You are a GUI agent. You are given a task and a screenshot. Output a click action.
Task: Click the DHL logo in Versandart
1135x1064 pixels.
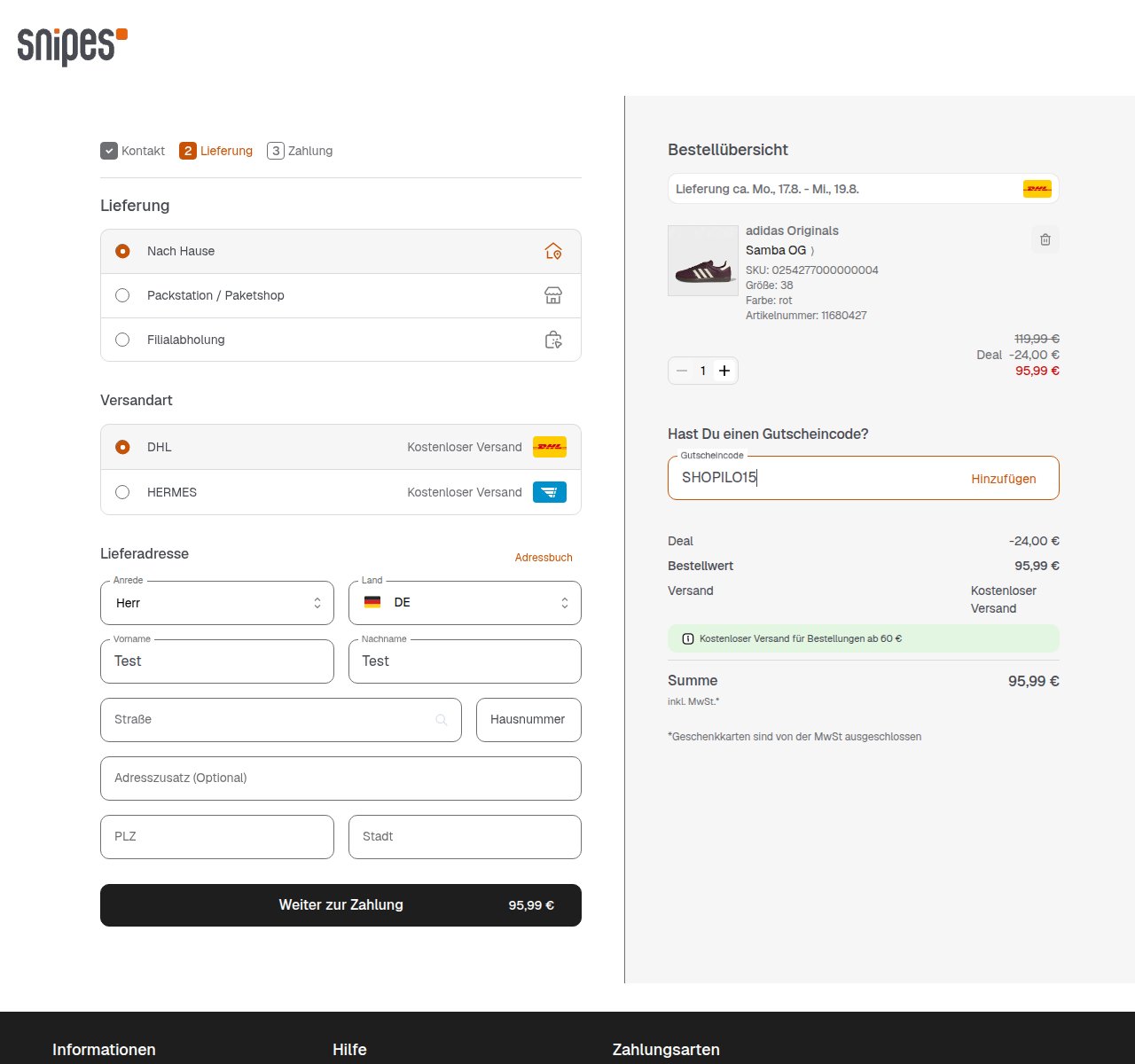[x=550, y=447]
